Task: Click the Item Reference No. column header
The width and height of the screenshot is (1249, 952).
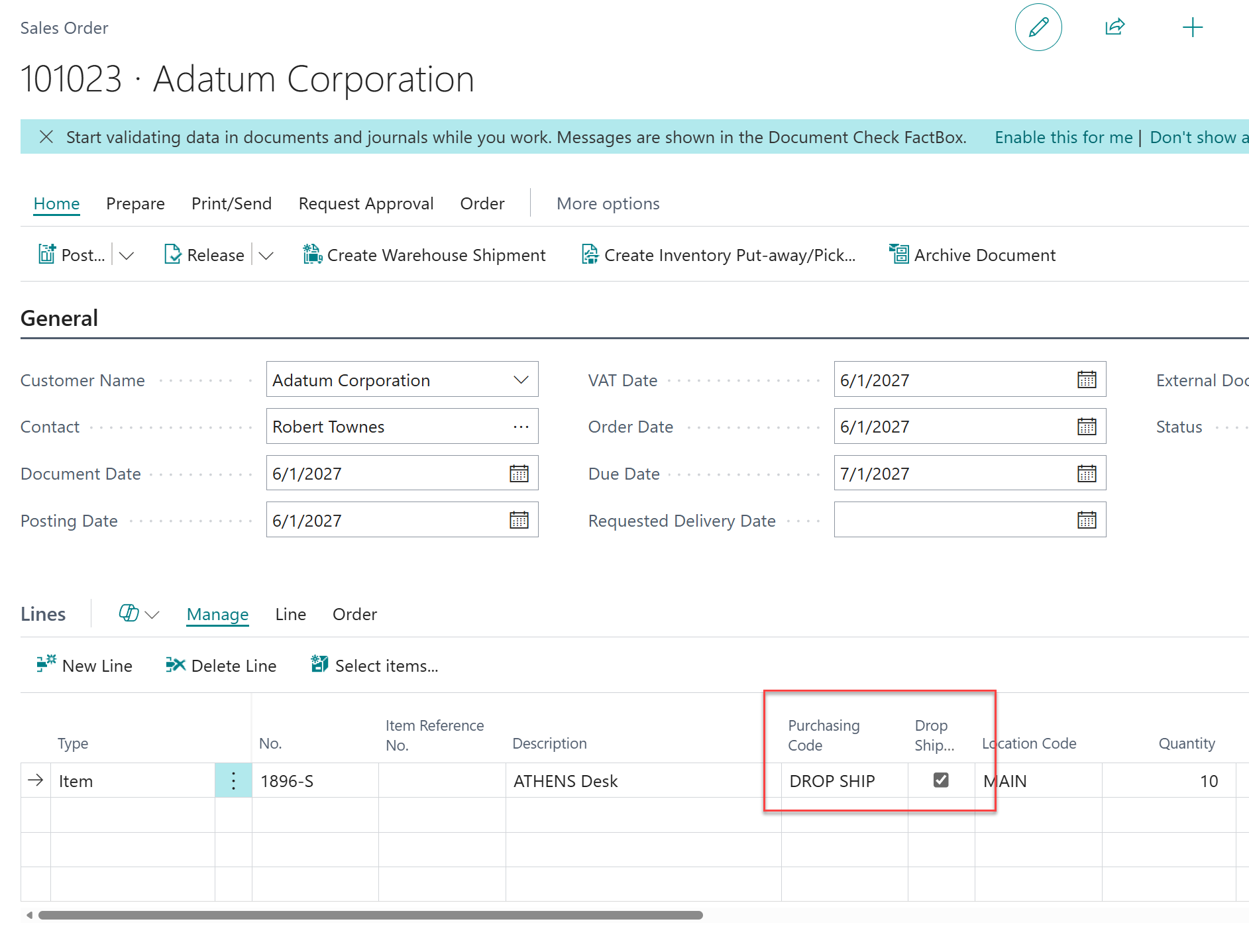Action: tap(435, 735)
